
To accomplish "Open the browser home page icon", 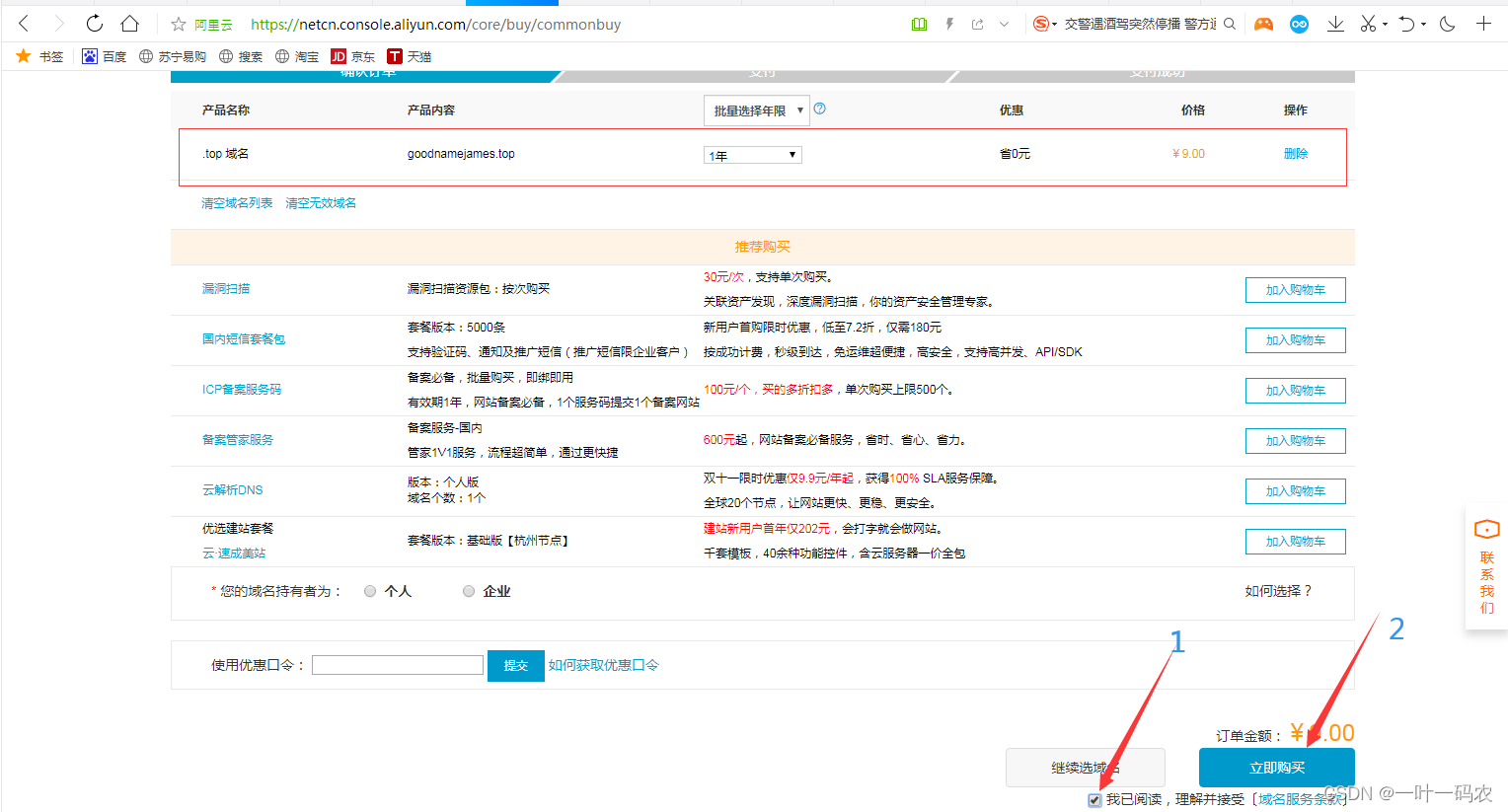I will coord(129,24).
